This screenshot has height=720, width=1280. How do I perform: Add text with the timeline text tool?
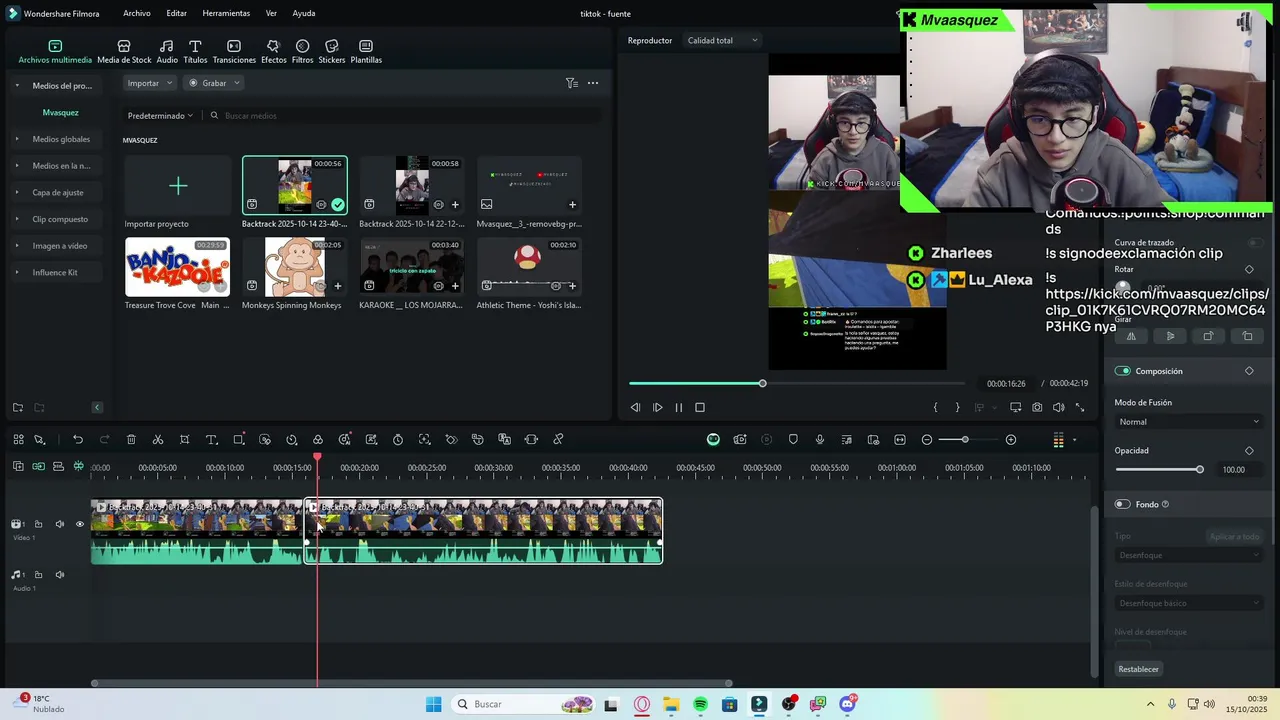(x=212, y=440)
